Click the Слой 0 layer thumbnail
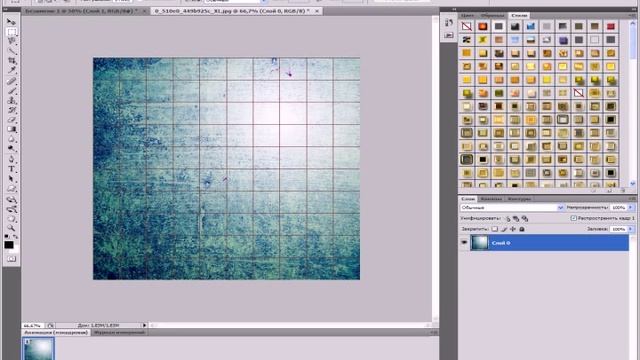 click(x=480, y=242)
